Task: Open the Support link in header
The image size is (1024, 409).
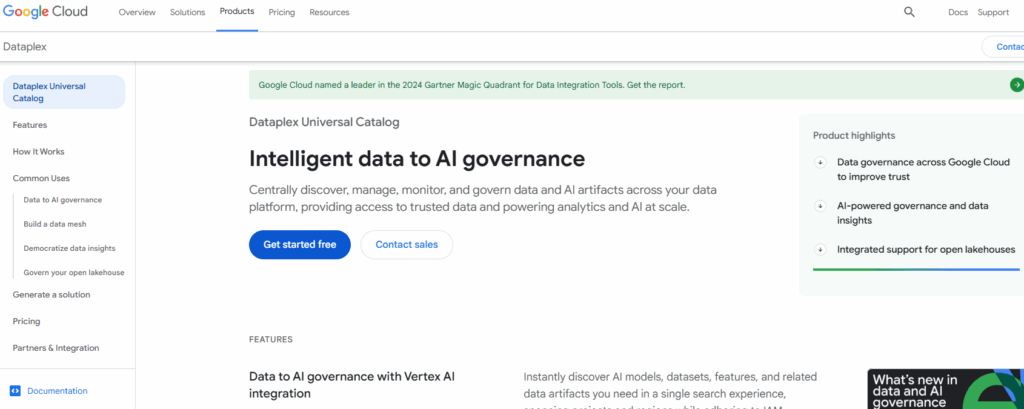Action: pyautogui.click(x=993, y=12)
